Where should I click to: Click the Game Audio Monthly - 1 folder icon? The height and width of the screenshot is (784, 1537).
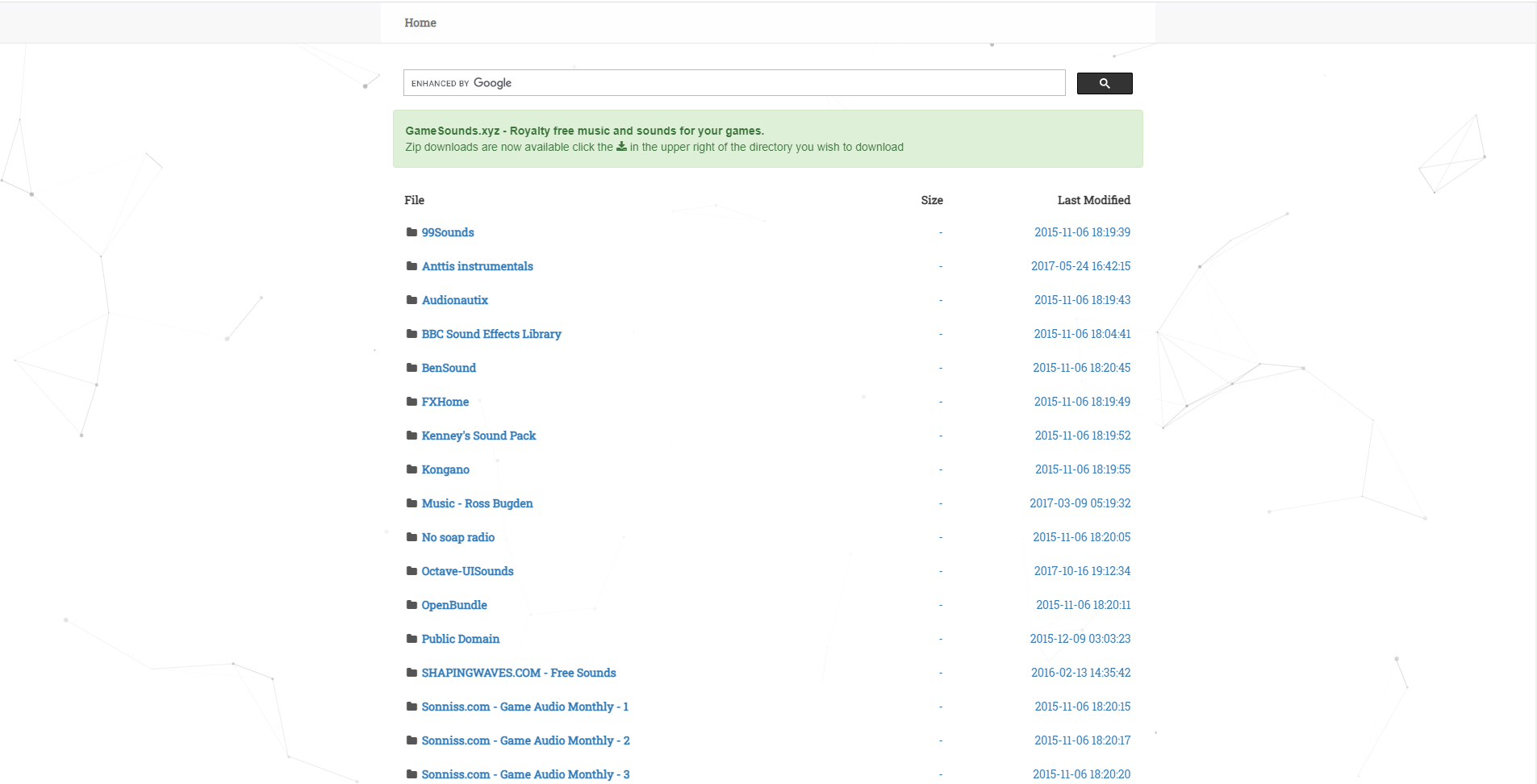coord(411,707)
